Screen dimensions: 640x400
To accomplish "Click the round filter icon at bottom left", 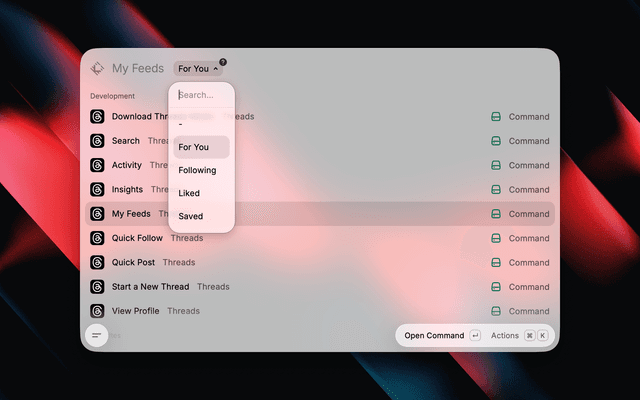I will pos(97,336).
